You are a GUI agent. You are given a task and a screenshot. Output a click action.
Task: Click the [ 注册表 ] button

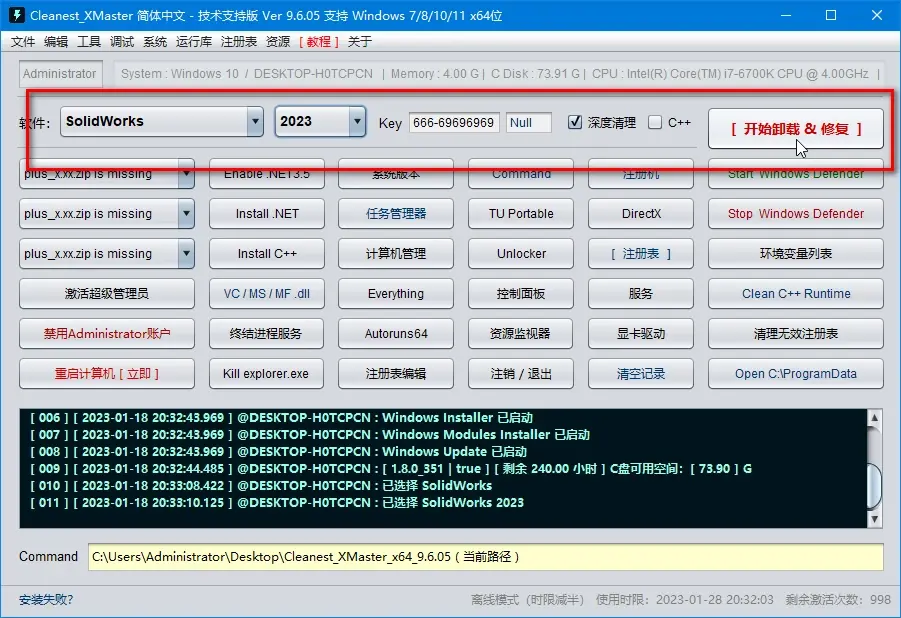[641, 254]
